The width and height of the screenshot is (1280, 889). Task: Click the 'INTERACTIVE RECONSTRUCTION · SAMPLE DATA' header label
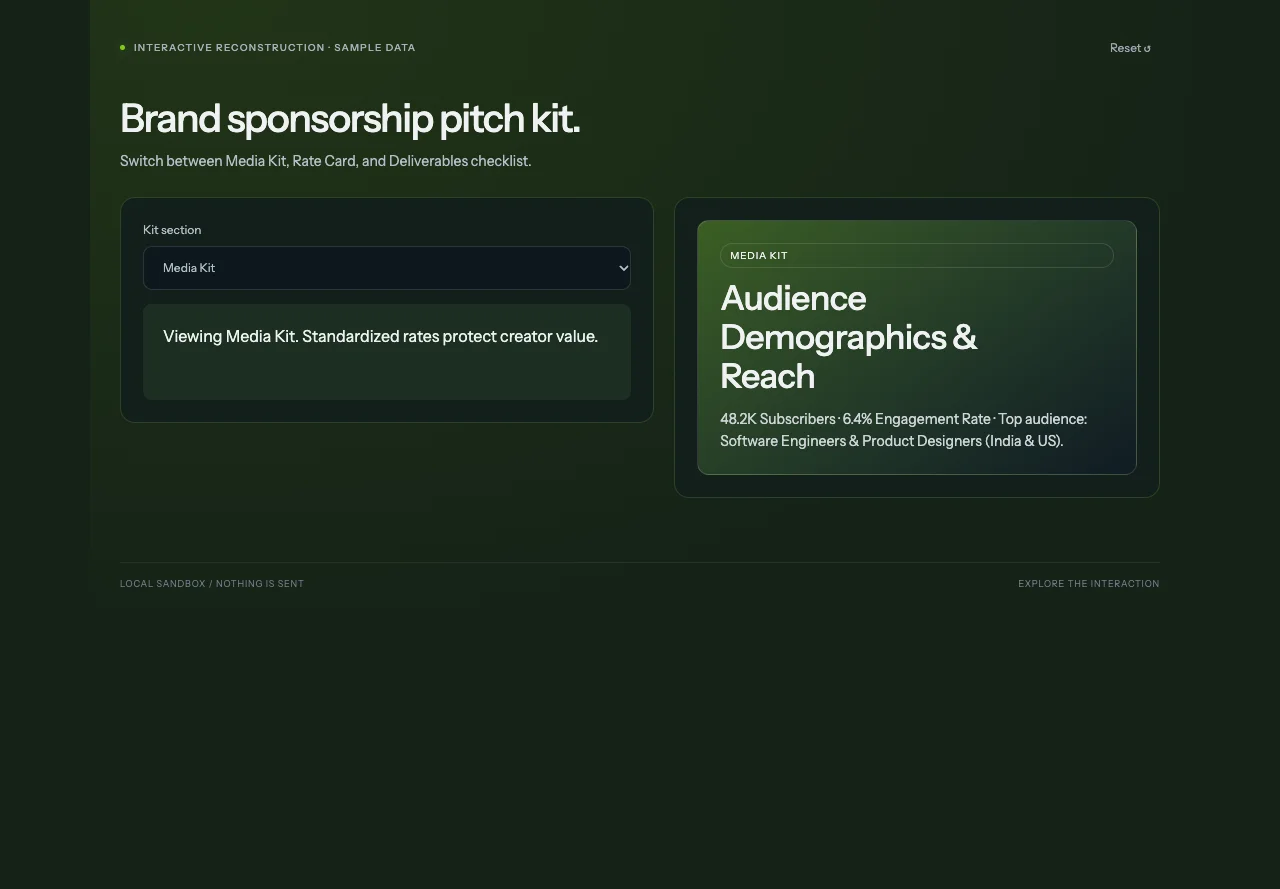tap(274, 48)
